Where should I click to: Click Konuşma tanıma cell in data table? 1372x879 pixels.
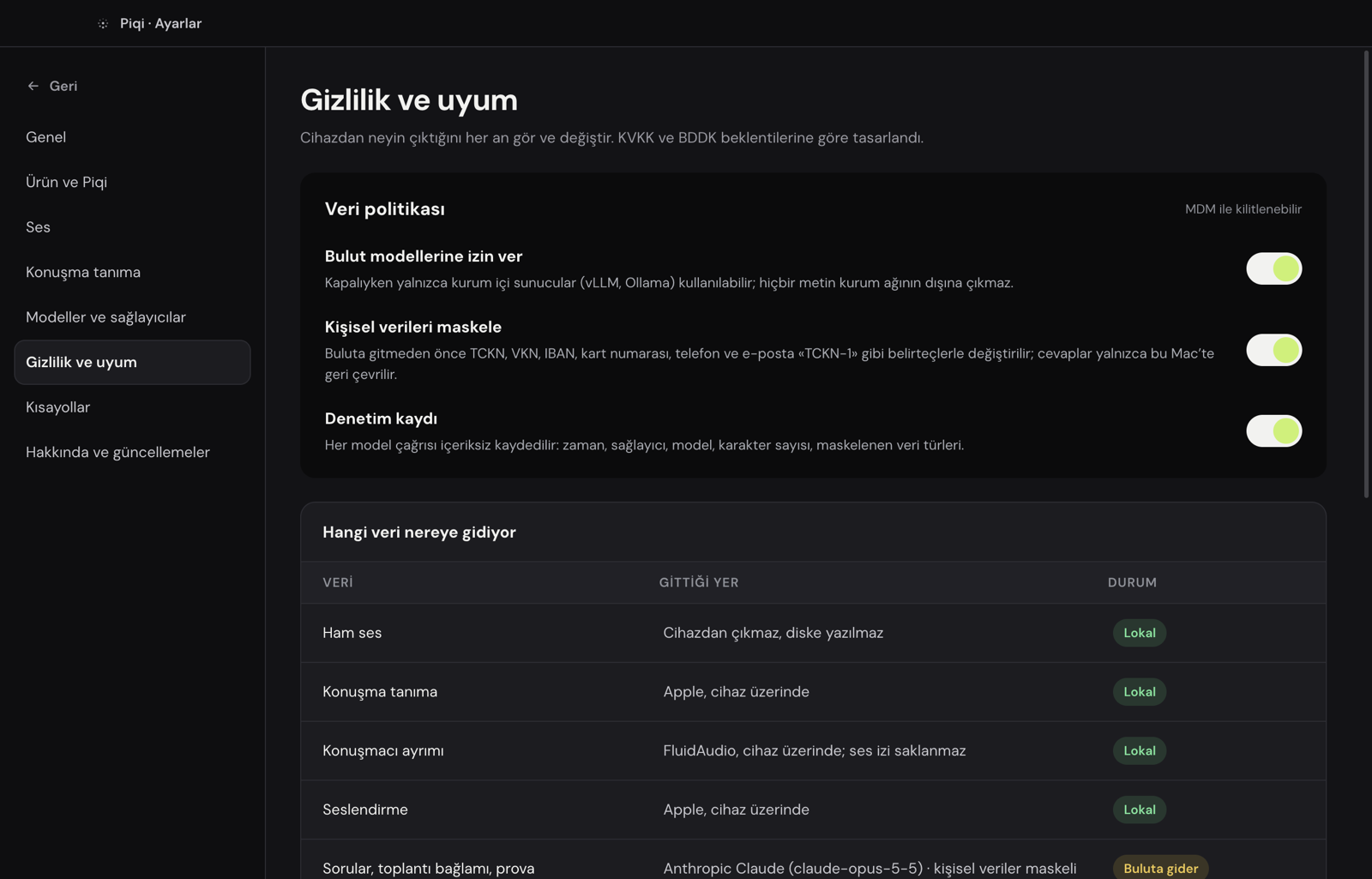[380, 692]
